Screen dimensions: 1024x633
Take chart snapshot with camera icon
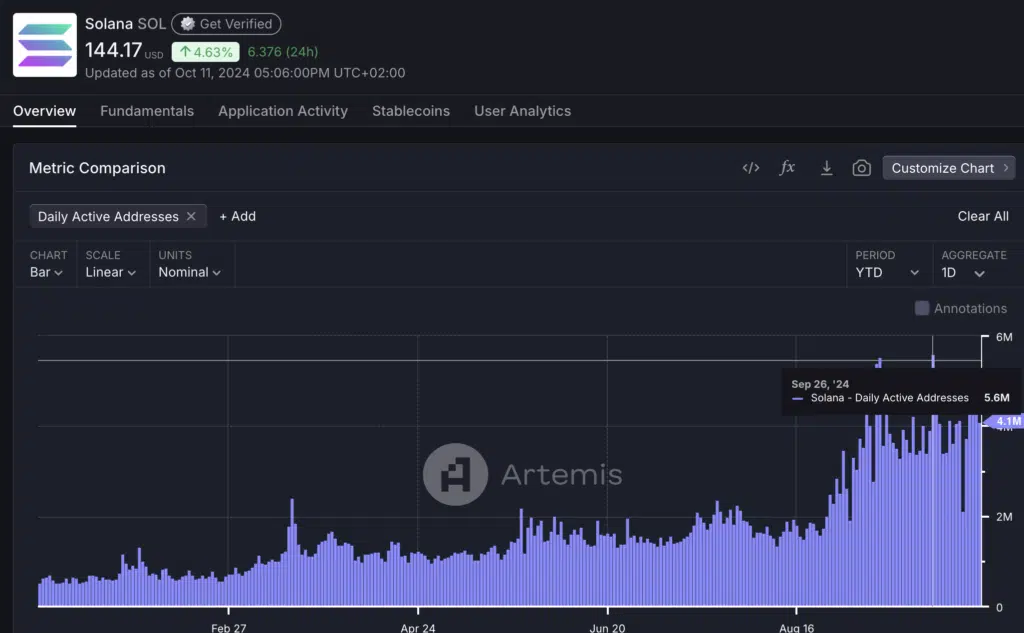click(861, 168)
